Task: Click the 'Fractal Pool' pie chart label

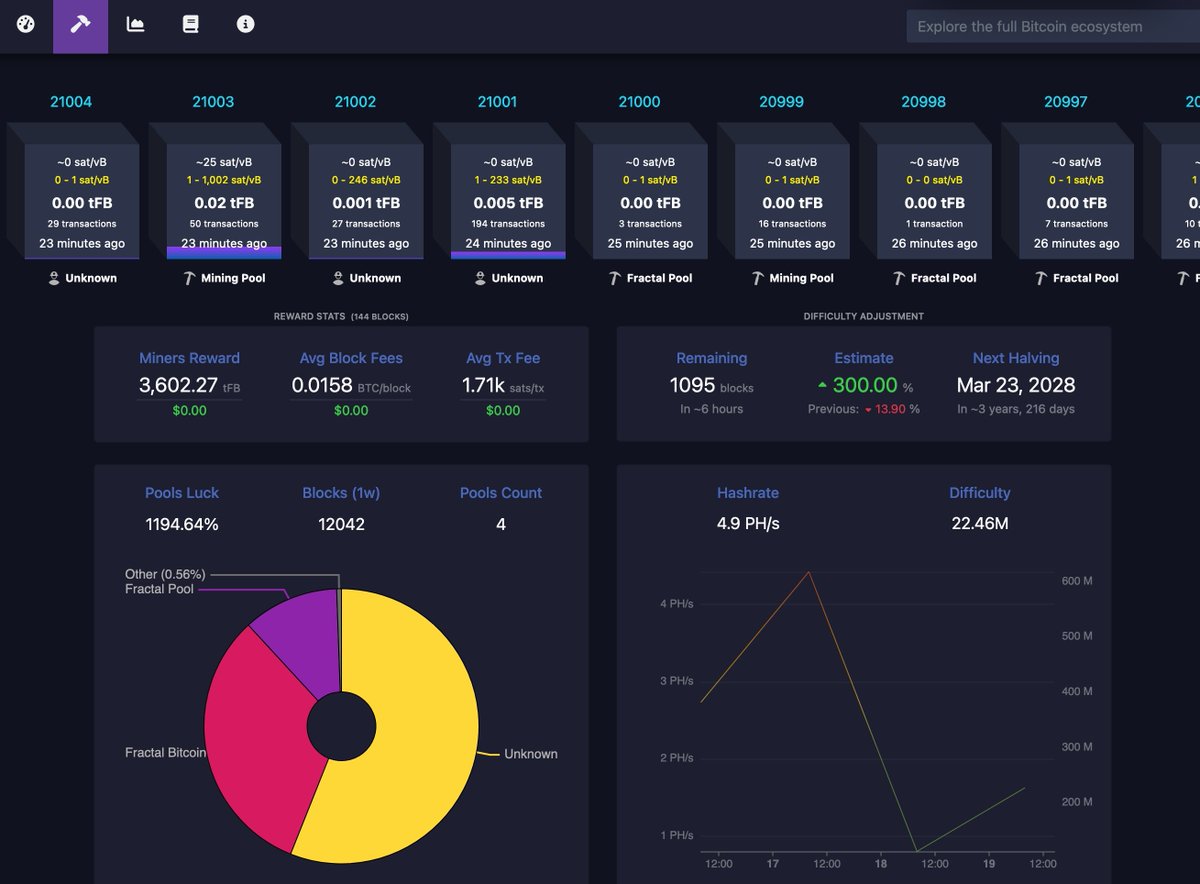Action: click(x=159, y=589)
